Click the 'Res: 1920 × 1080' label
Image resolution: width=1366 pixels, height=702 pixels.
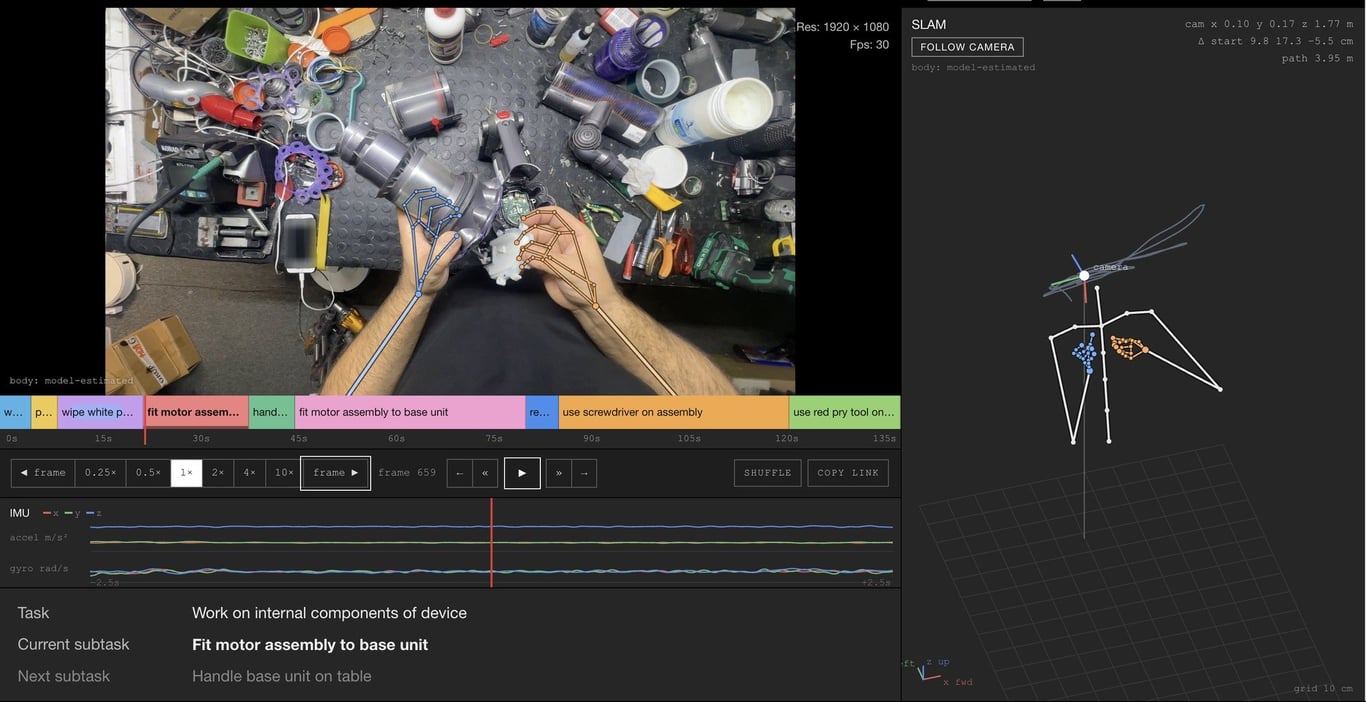842,27
